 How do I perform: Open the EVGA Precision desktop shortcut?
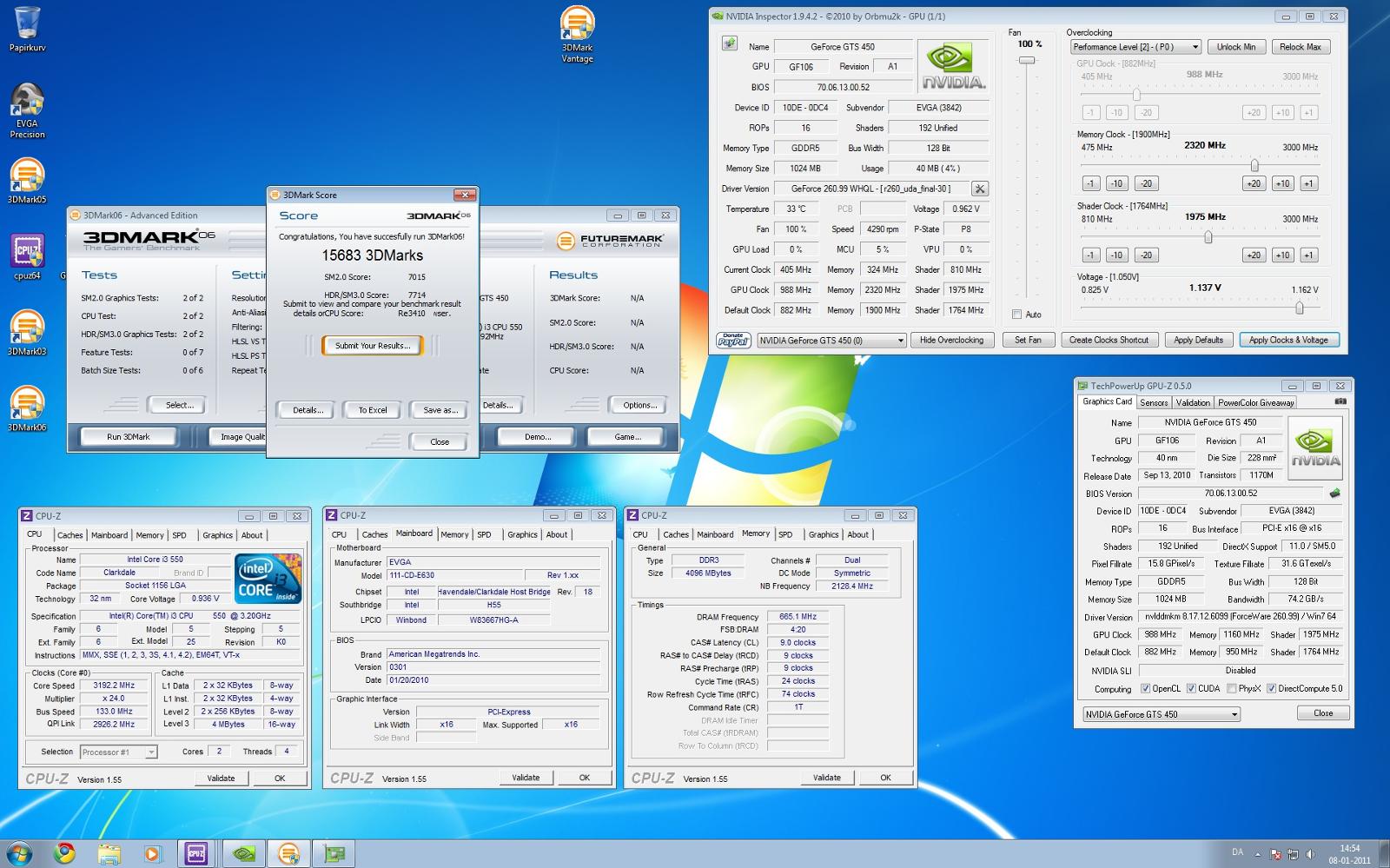pyautogui.click(x=27, y=109)
